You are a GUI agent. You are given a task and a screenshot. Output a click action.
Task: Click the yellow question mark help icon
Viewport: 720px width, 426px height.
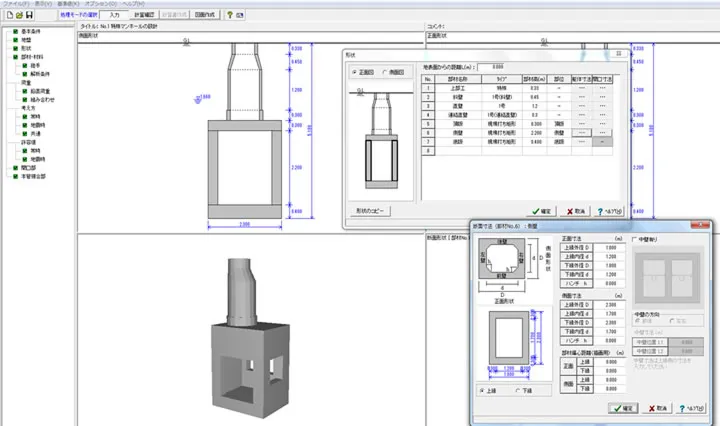pos(229,15)
